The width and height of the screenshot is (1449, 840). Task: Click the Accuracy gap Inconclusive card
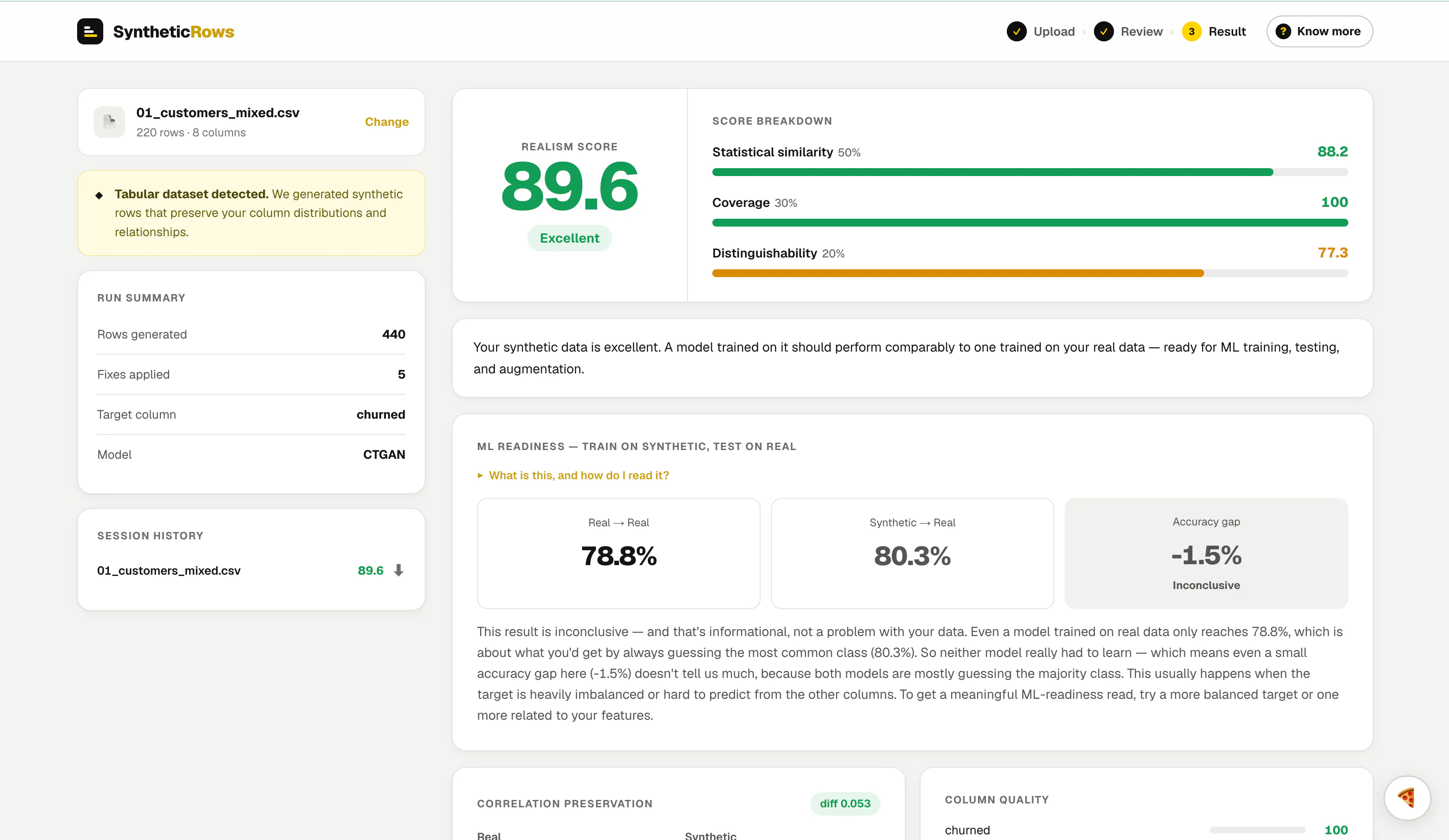click(x=1206, y=553)
